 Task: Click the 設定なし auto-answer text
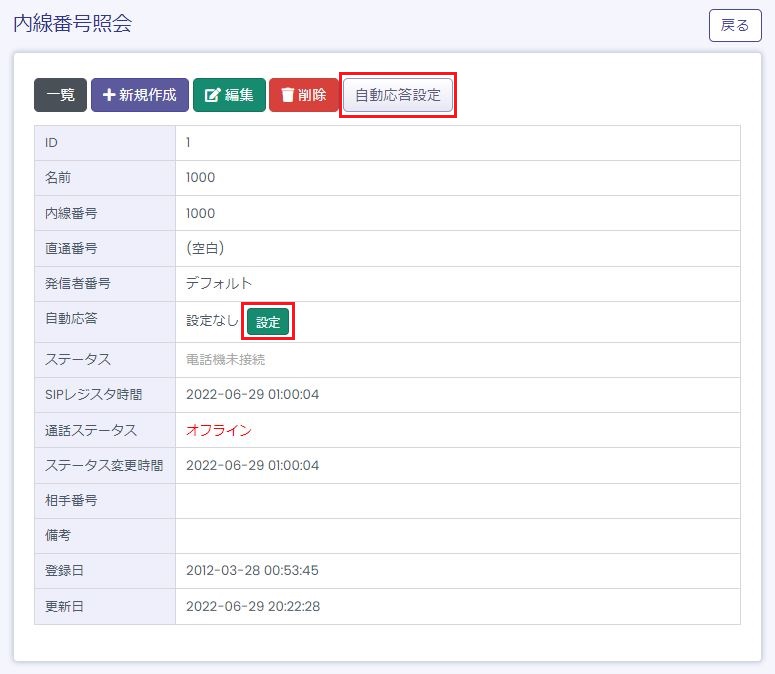pyautogui.click(x=212, y=321)
